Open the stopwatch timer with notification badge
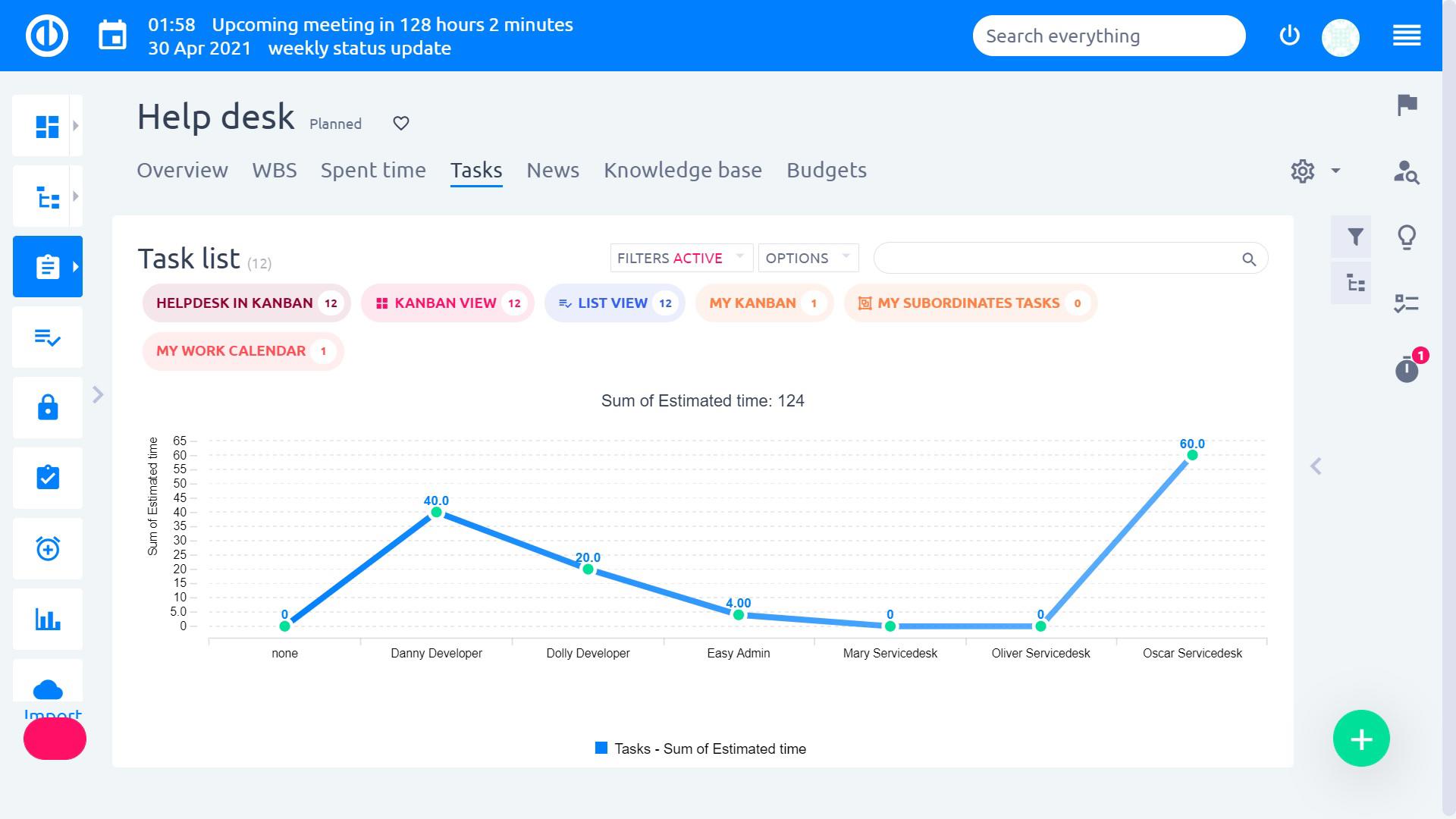Screen dimensions: 1456x819 pyautogui.click(x=1407, y=369)
